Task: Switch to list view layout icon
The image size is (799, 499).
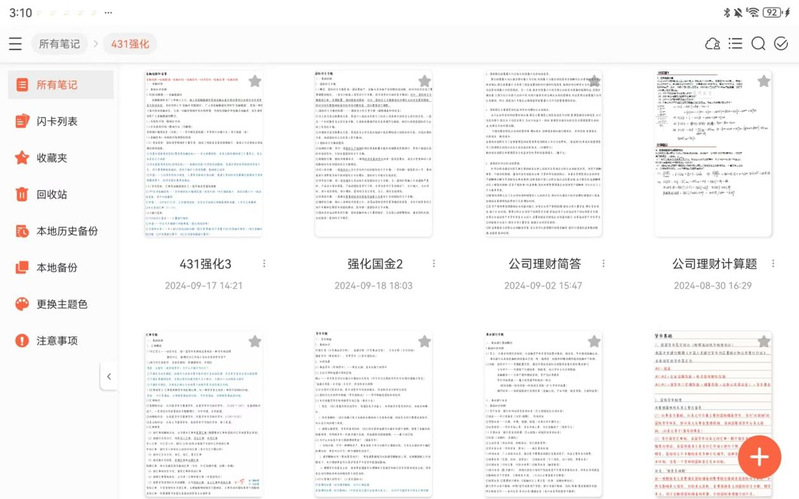Action: [x=736, y=44]
